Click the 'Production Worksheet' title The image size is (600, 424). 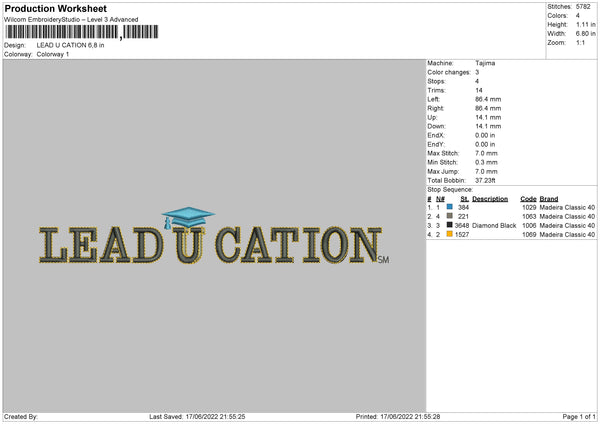[x=55, y=8]
